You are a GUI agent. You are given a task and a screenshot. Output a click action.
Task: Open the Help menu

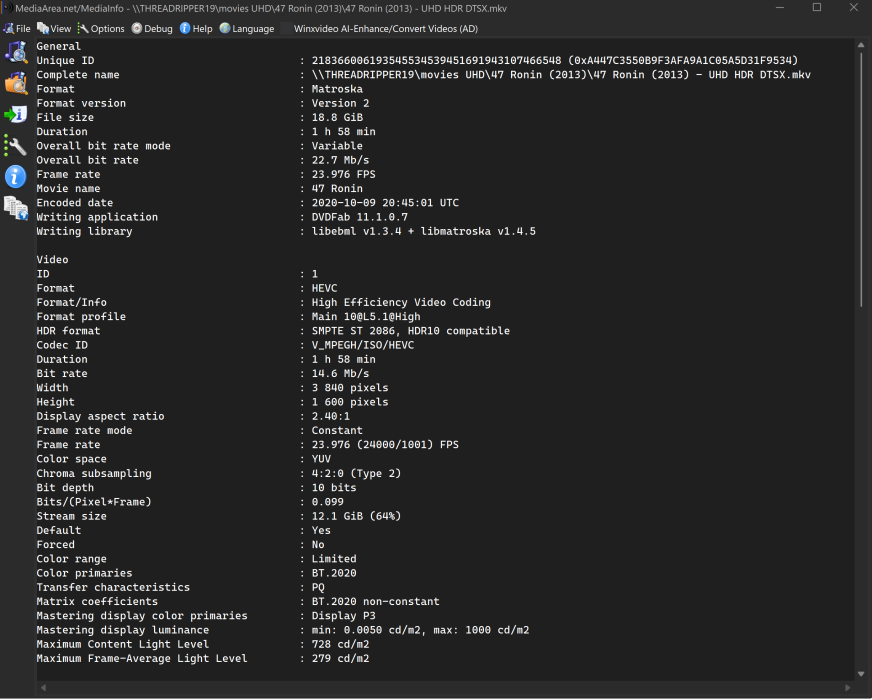[196, 29]
